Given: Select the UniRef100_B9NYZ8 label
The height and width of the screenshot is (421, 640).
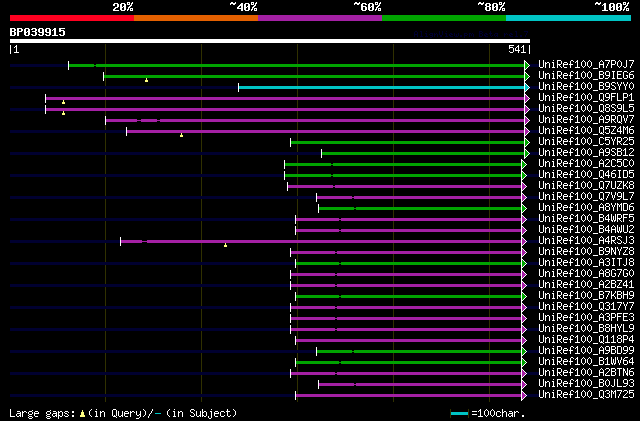Looking at the screenshot, I should tap(586, 252).
